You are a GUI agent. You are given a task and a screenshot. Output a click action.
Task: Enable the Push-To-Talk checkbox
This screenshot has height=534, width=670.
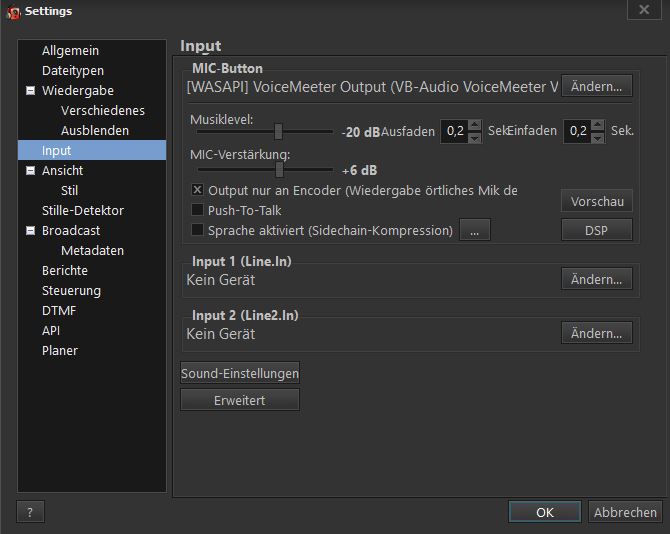(x=197, y=210)
